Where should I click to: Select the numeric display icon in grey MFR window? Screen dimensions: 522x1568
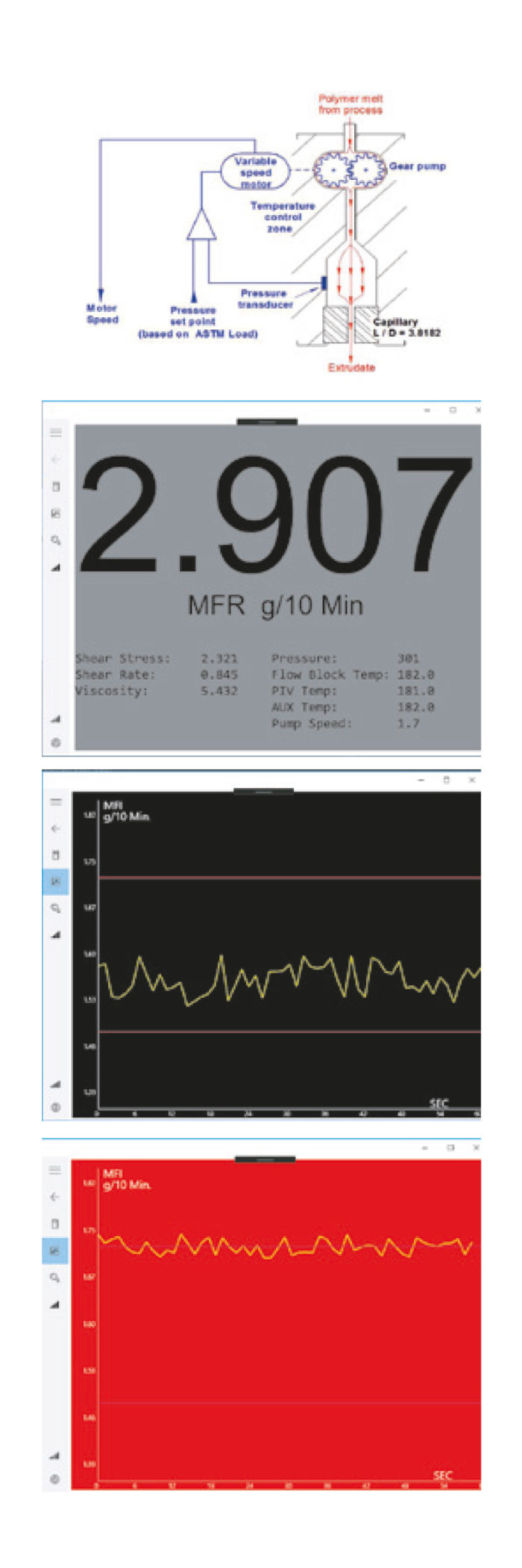coord(56,486)
